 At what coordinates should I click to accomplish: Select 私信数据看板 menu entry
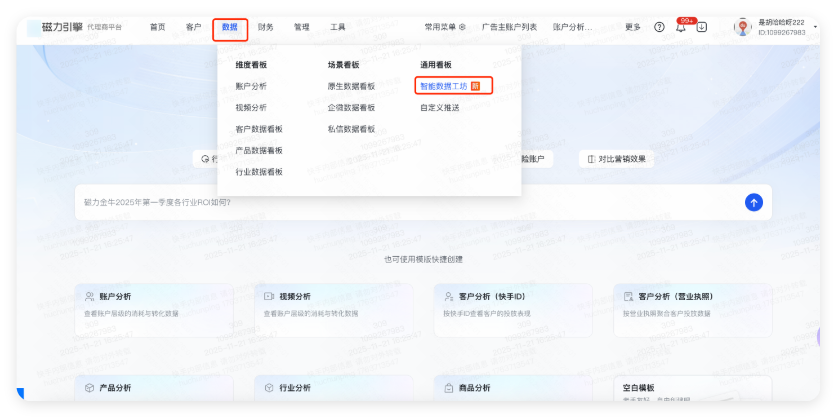(x=351, y=129)
